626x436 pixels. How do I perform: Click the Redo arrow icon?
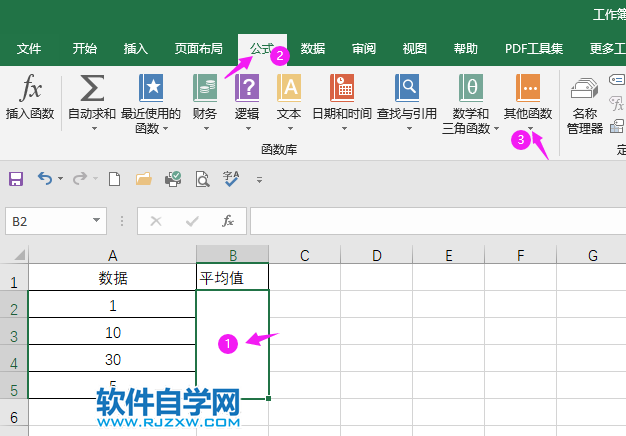click(x=80, y=178)
